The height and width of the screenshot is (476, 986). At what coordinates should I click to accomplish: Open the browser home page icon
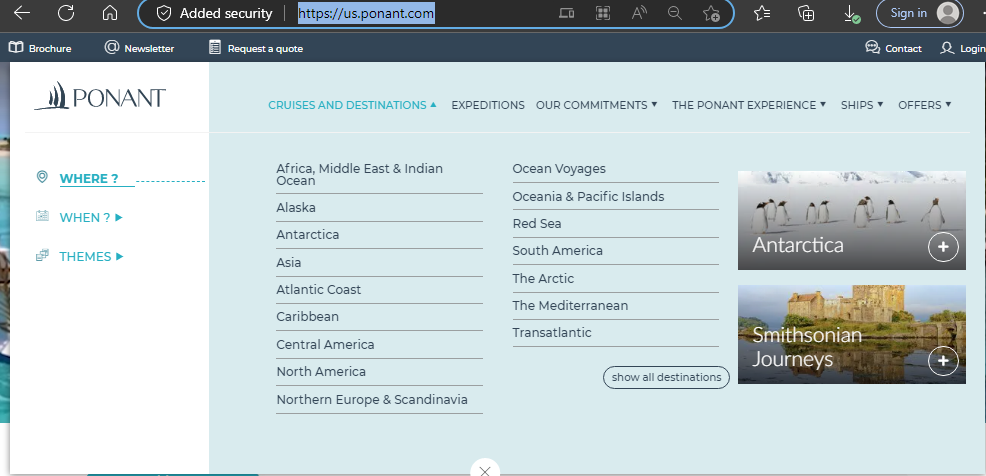pyautogui.click(x=110, y=13)
